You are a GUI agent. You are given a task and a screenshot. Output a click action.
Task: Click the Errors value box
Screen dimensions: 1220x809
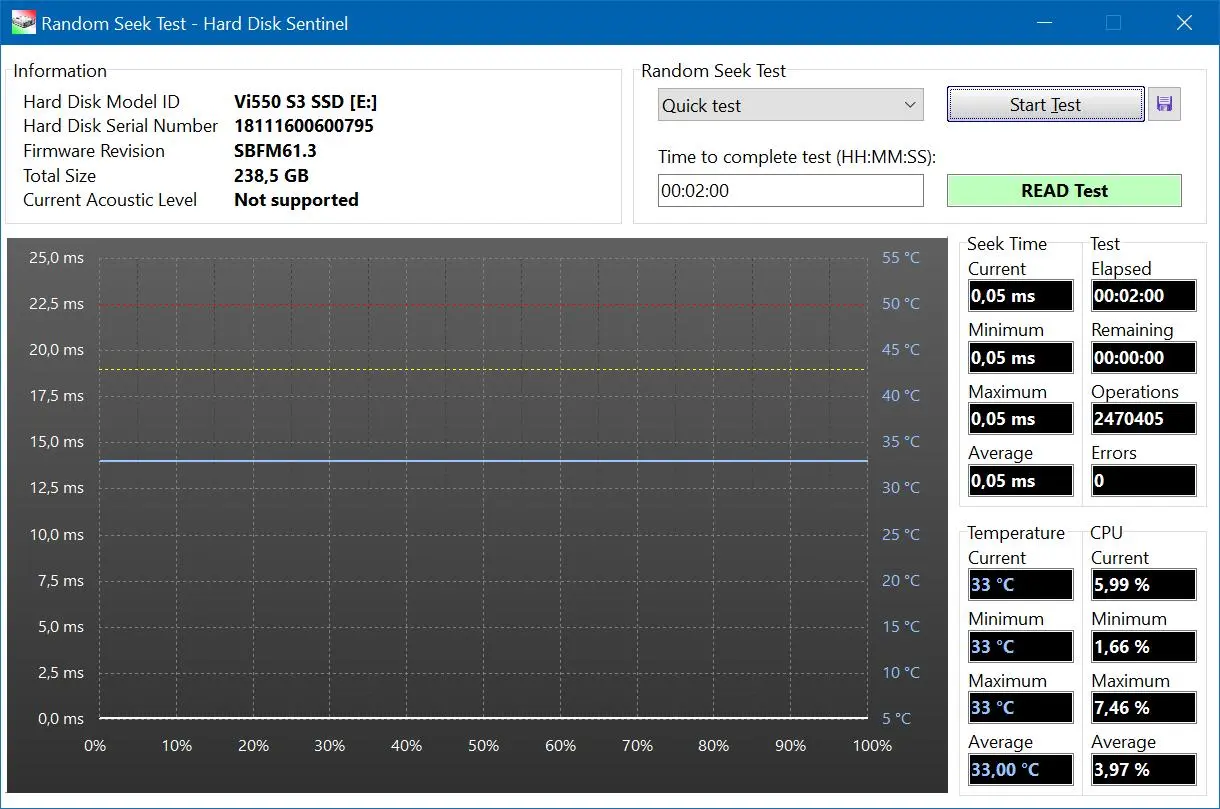(x=1144, y=481)
